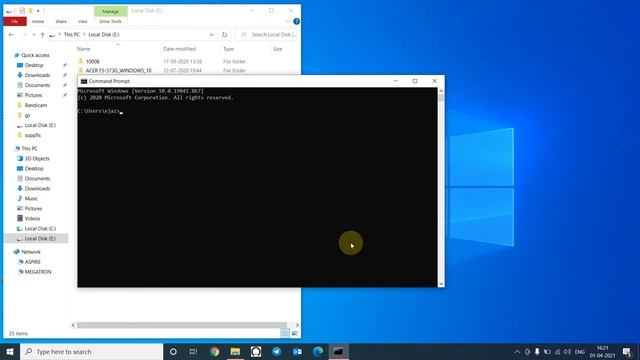
Task: Sort by Date modified column header
Action: point(180,49)
